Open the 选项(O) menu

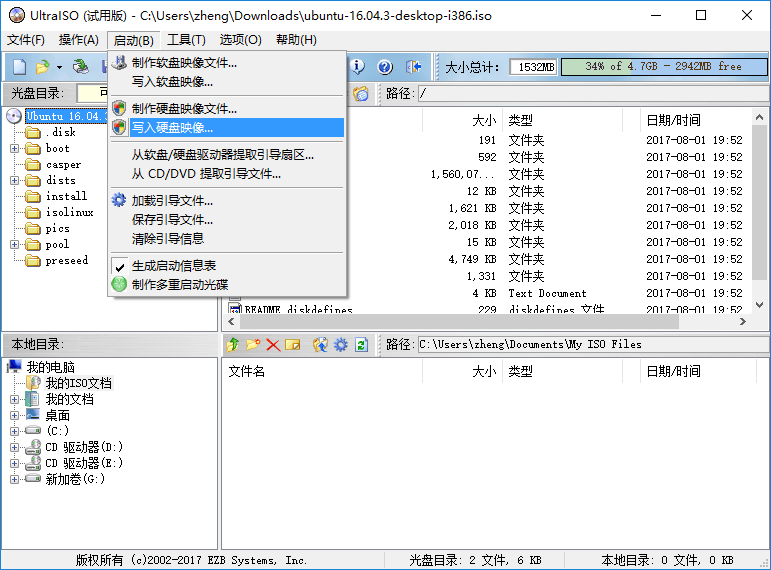pos(240,40)
